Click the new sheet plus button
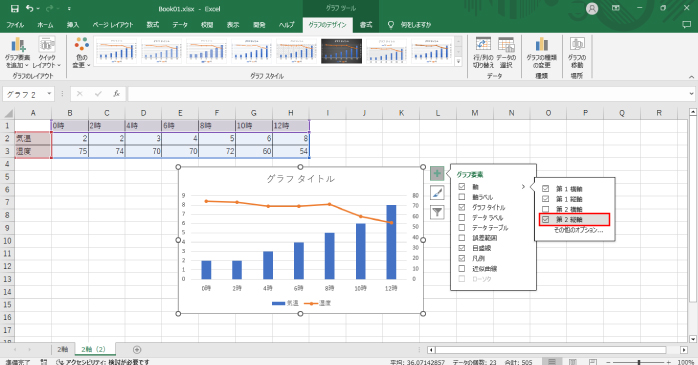Viewport: 698px width, 365px height. click(x=137, y=350)
